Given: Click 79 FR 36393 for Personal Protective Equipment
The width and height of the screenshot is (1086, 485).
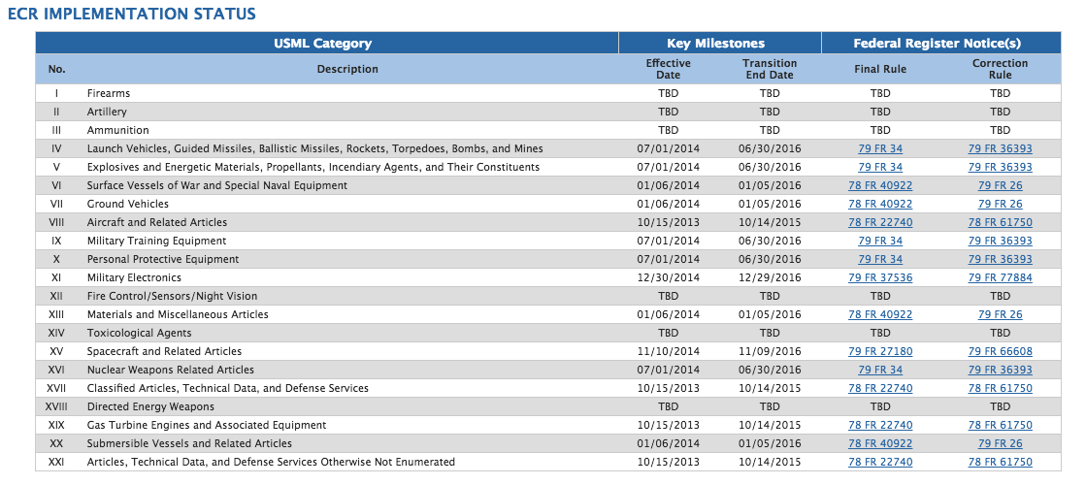Looking at the screenshot, I should (1000, 259).
